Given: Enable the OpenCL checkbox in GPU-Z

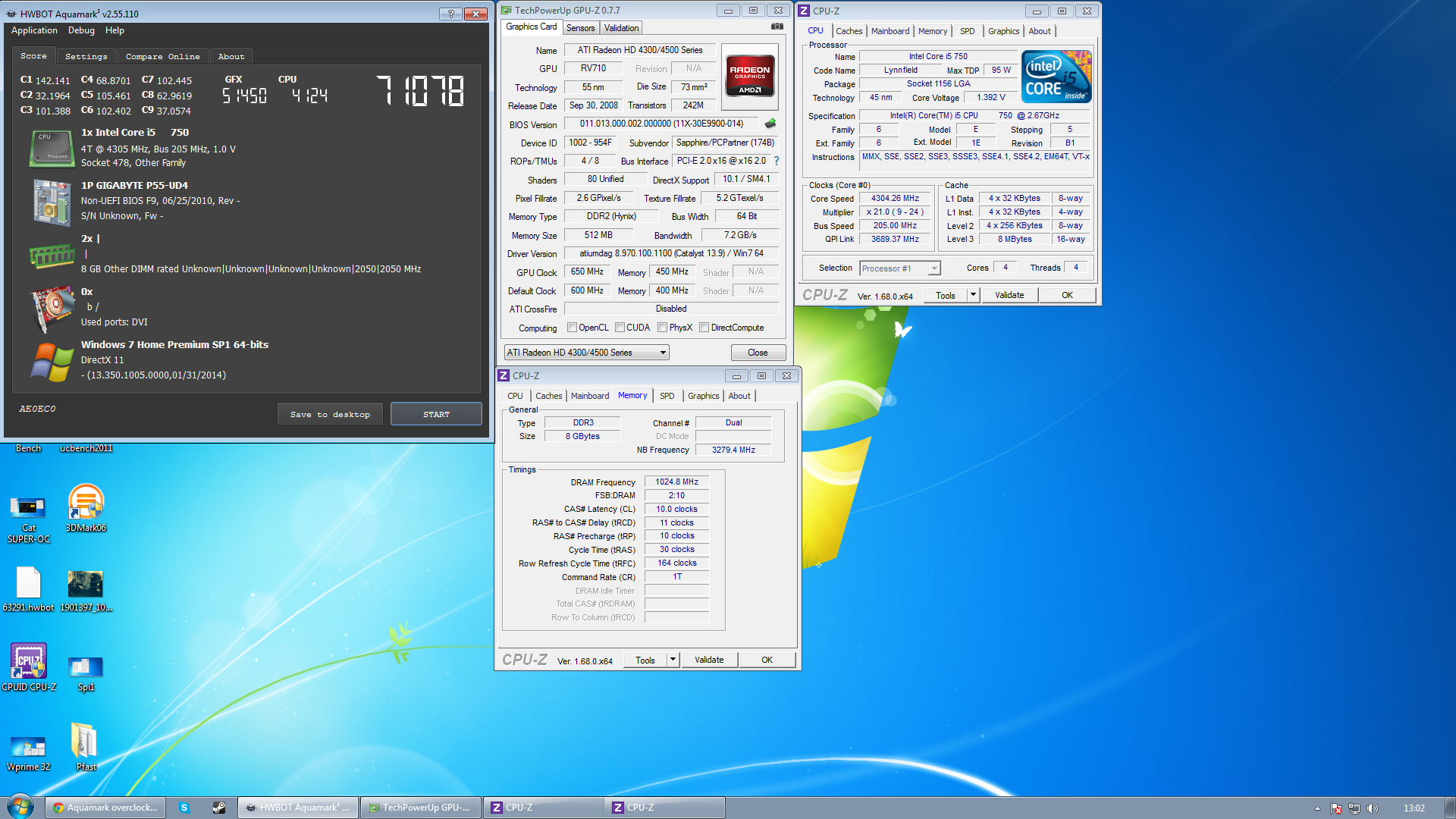Looking at the screenshot, I should tap(572, 328).
